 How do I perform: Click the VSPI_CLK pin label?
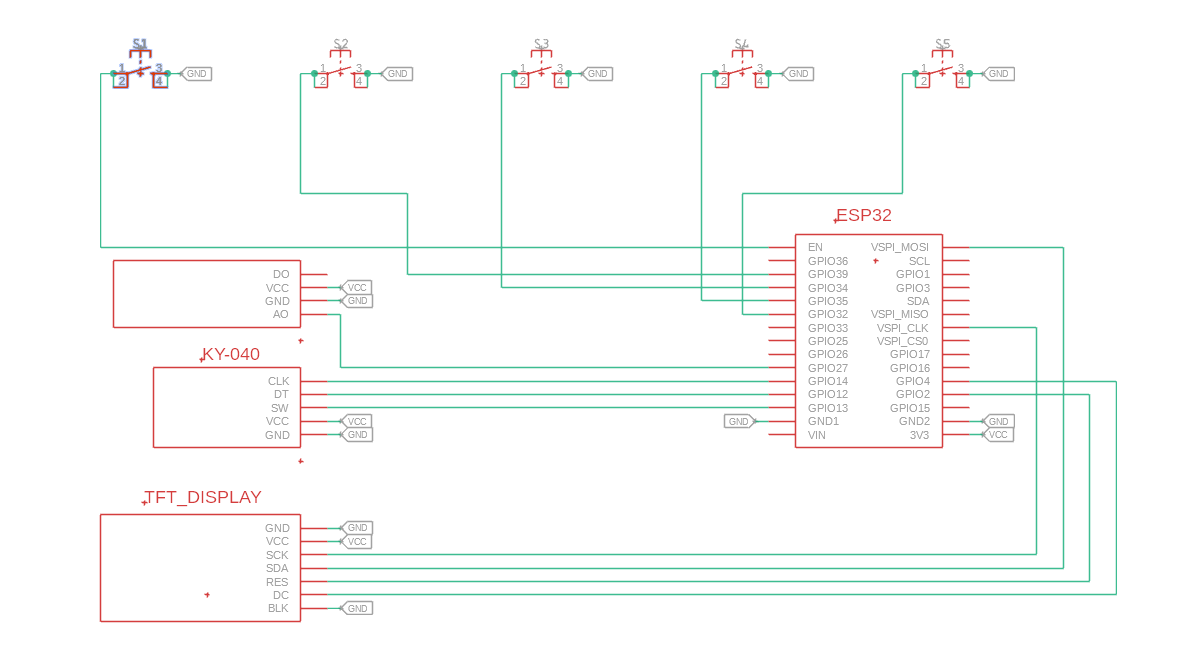(903, 328)
